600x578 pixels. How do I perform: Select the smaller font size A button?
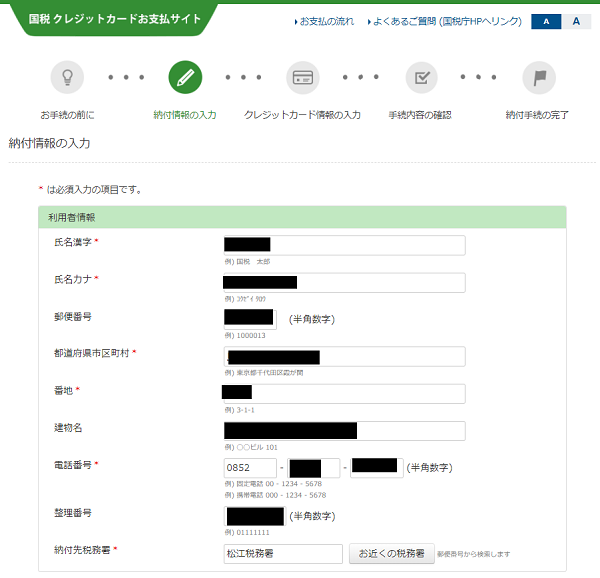(x=546, y=21)
